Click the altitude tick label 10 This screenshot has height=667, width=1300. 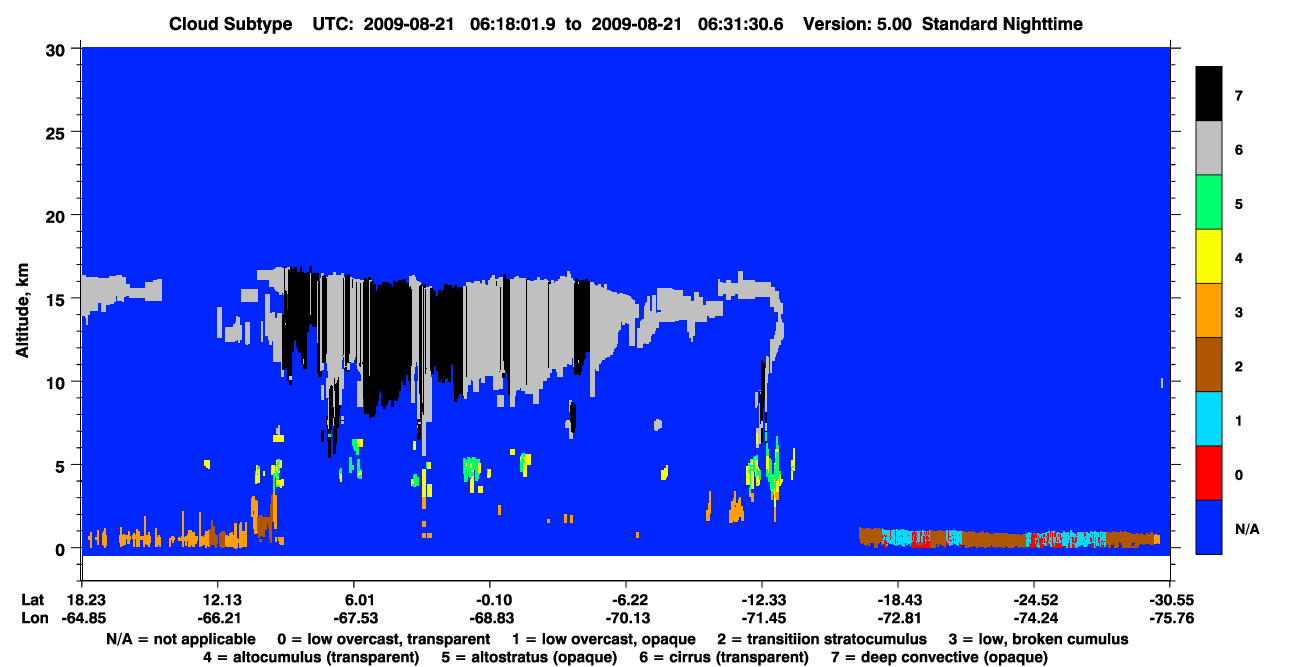(x=58, y=382)
